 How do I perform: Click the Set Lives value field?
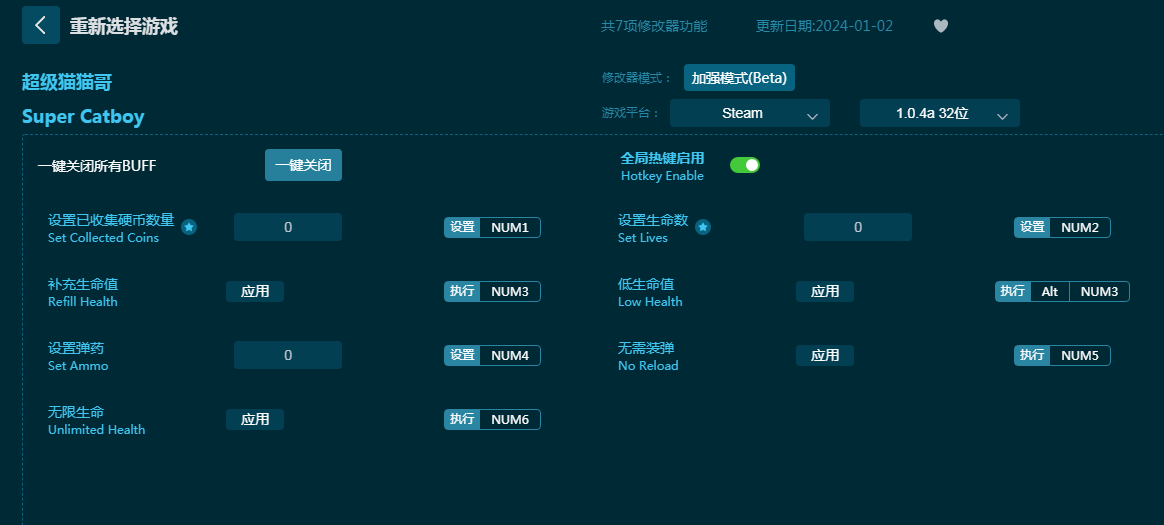point(857,228)
